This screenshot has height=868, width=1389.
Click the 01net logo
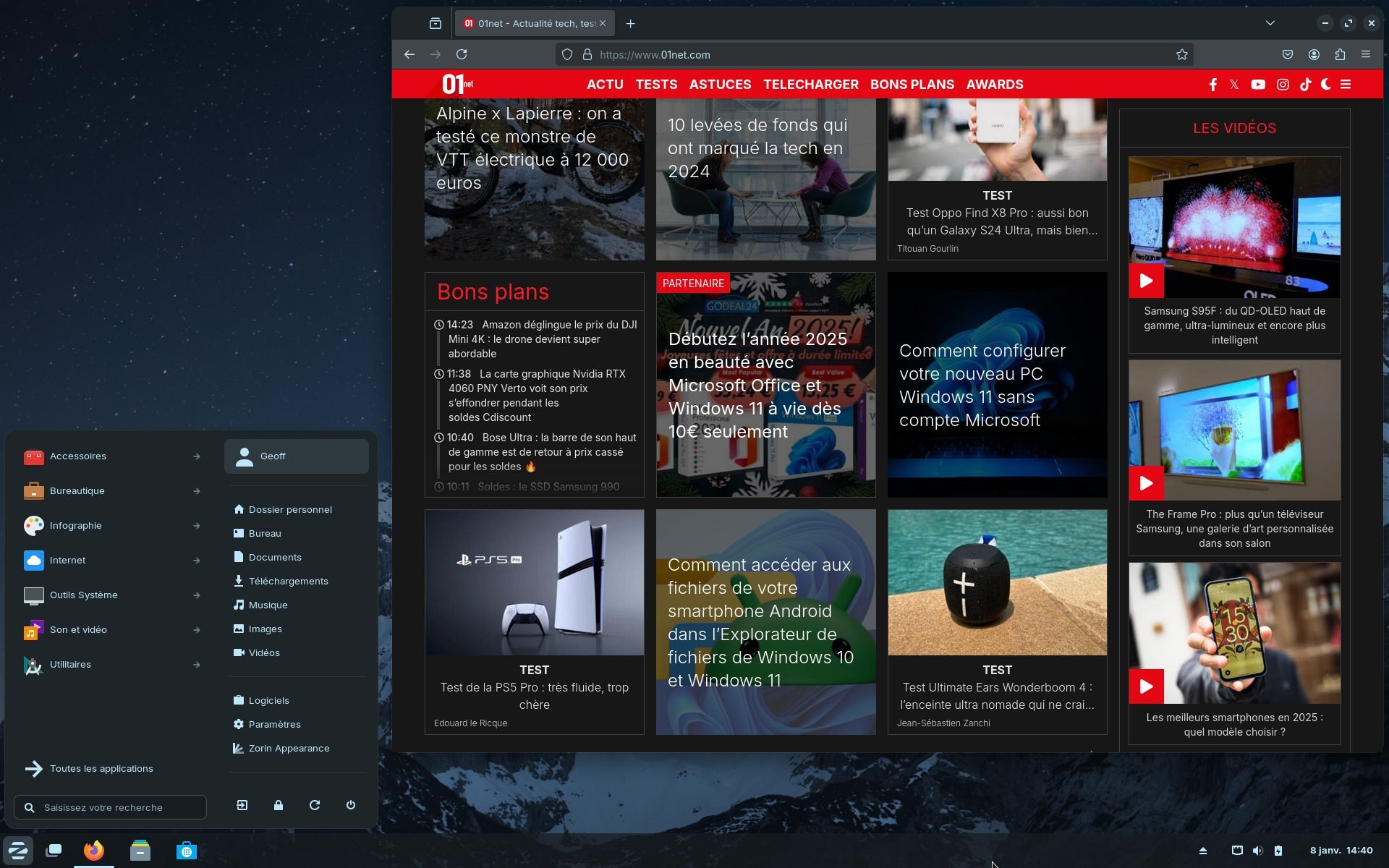(457, 85)
